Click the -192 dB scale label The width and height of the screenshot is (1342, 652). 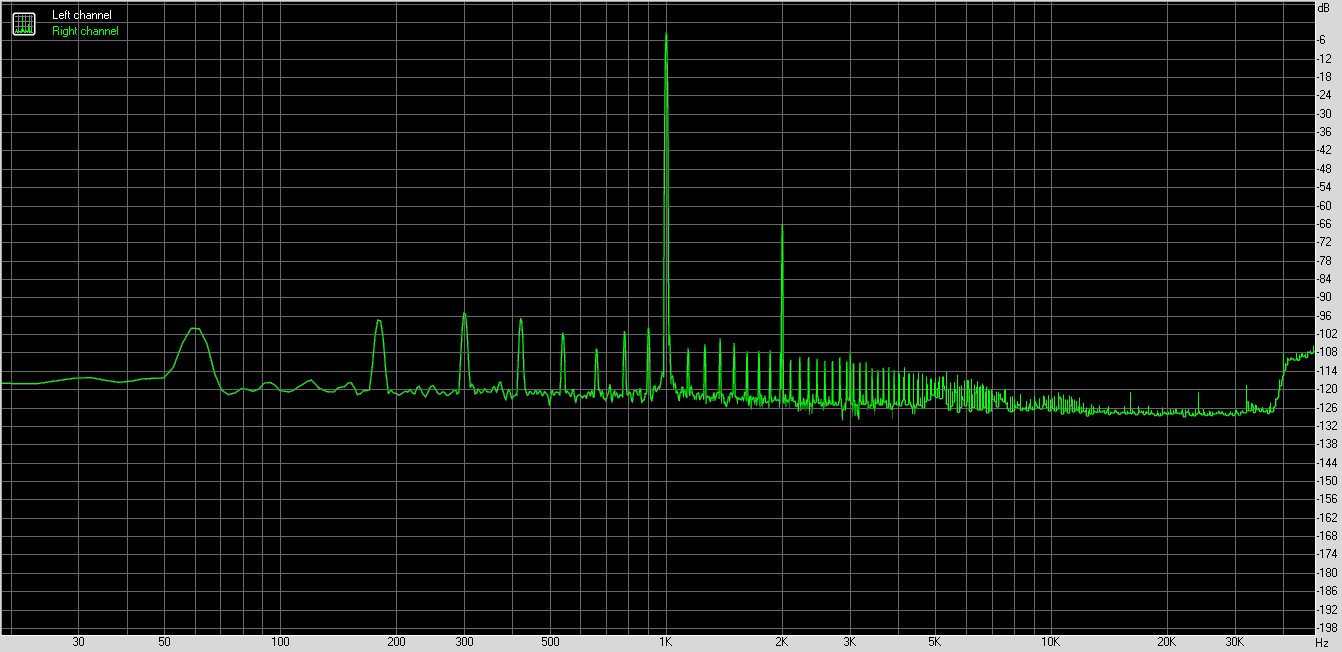click(x=1326, y=609)
